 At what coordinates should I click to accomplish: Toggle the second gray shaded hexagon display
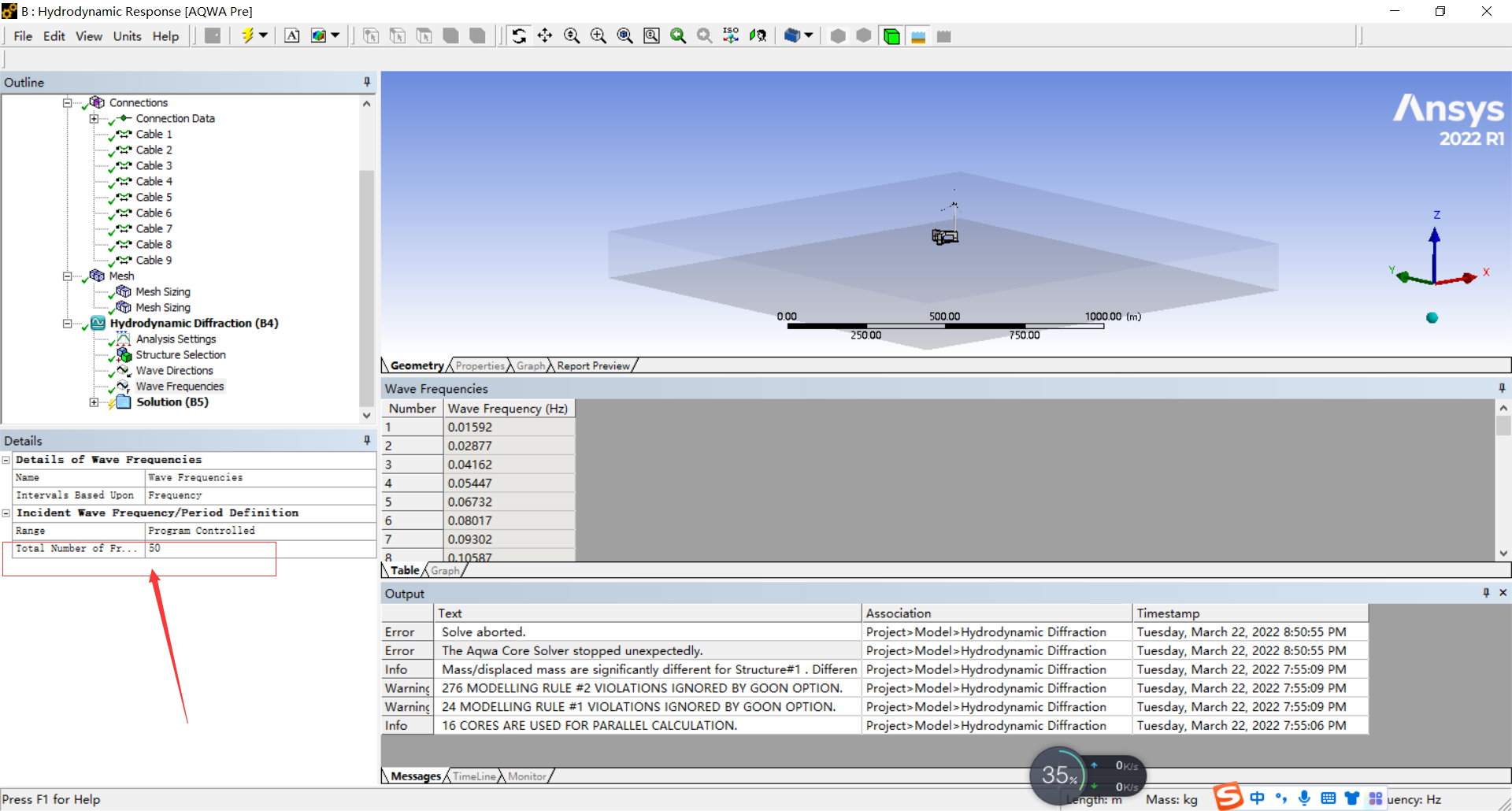coord(864,35)
